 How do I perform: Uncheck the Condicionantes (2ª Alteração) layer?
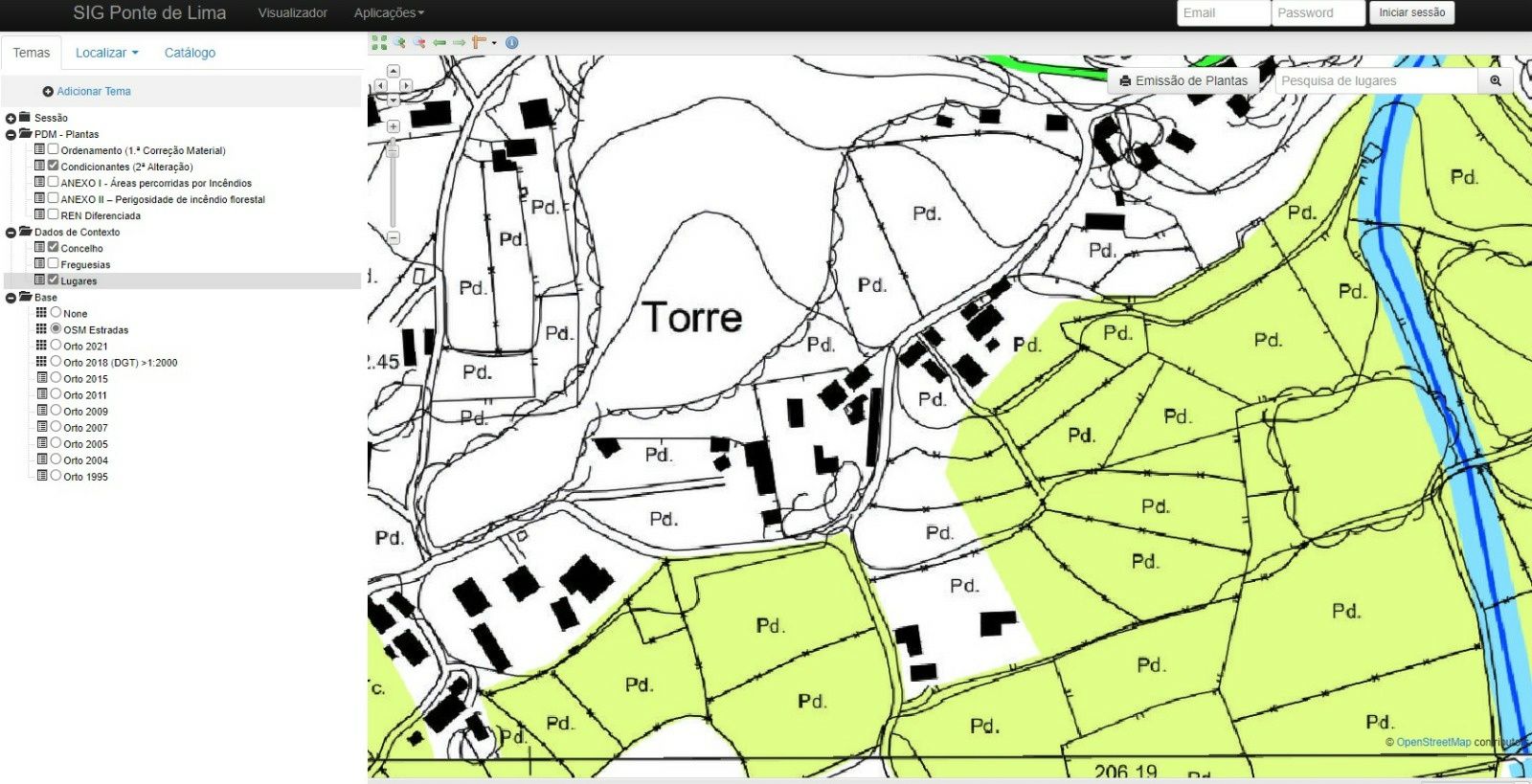point(54,166)
